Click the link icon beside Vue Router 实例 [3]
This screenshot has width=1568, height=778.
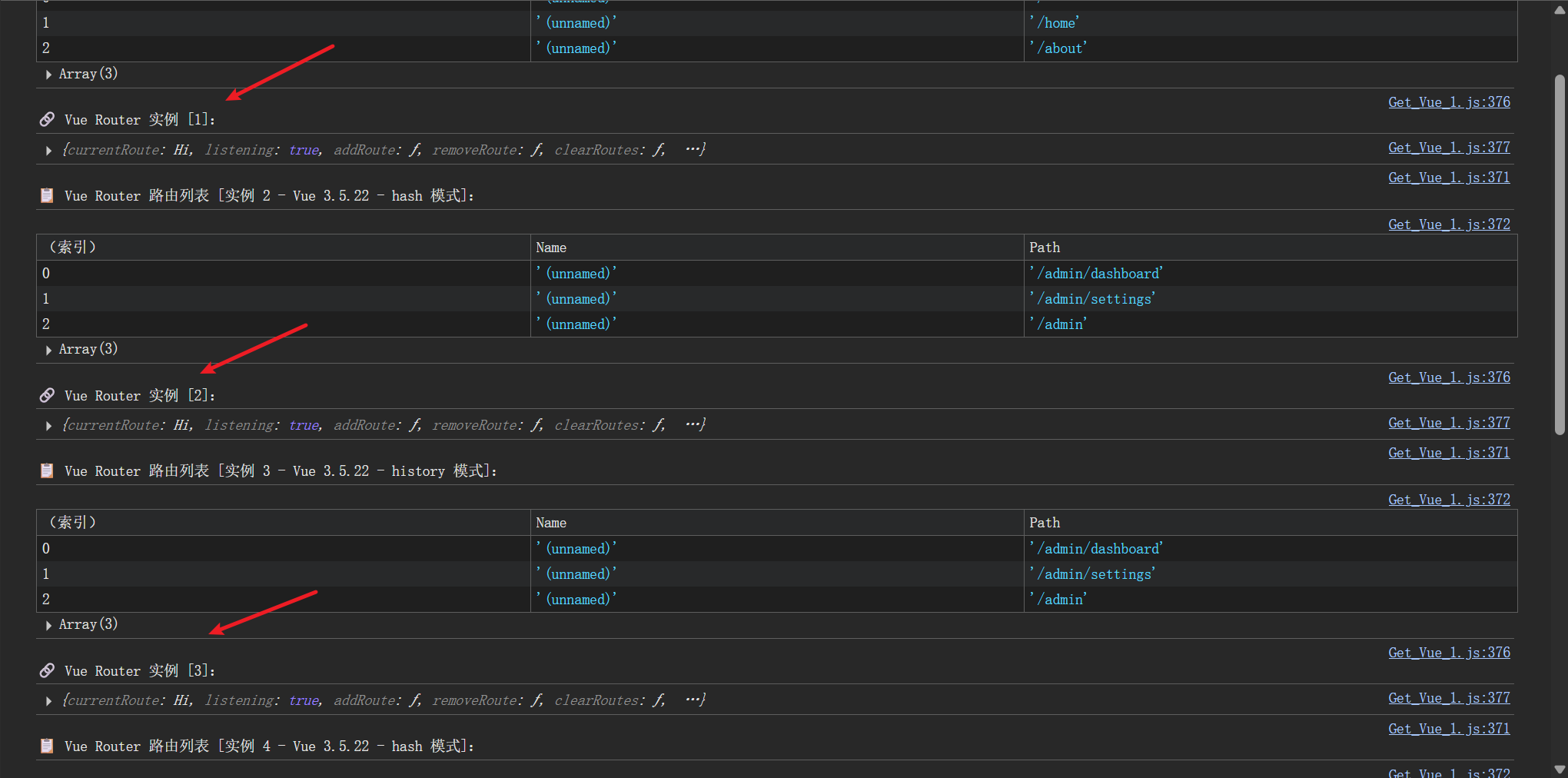47,670
